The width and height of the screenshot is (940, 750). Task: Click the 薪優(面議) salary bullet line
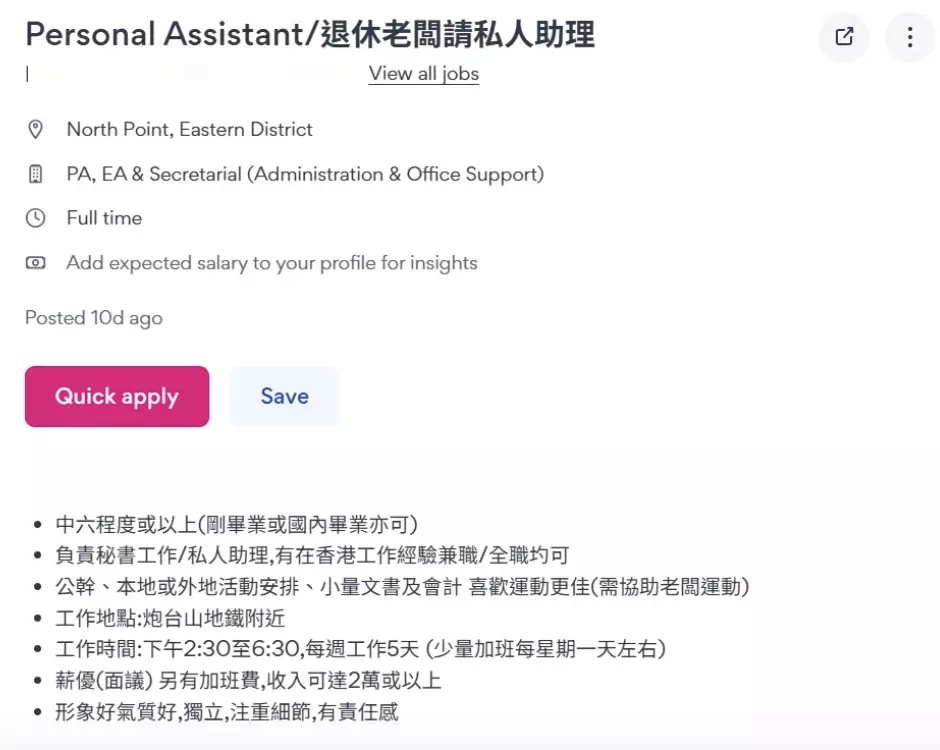point(248,681)
